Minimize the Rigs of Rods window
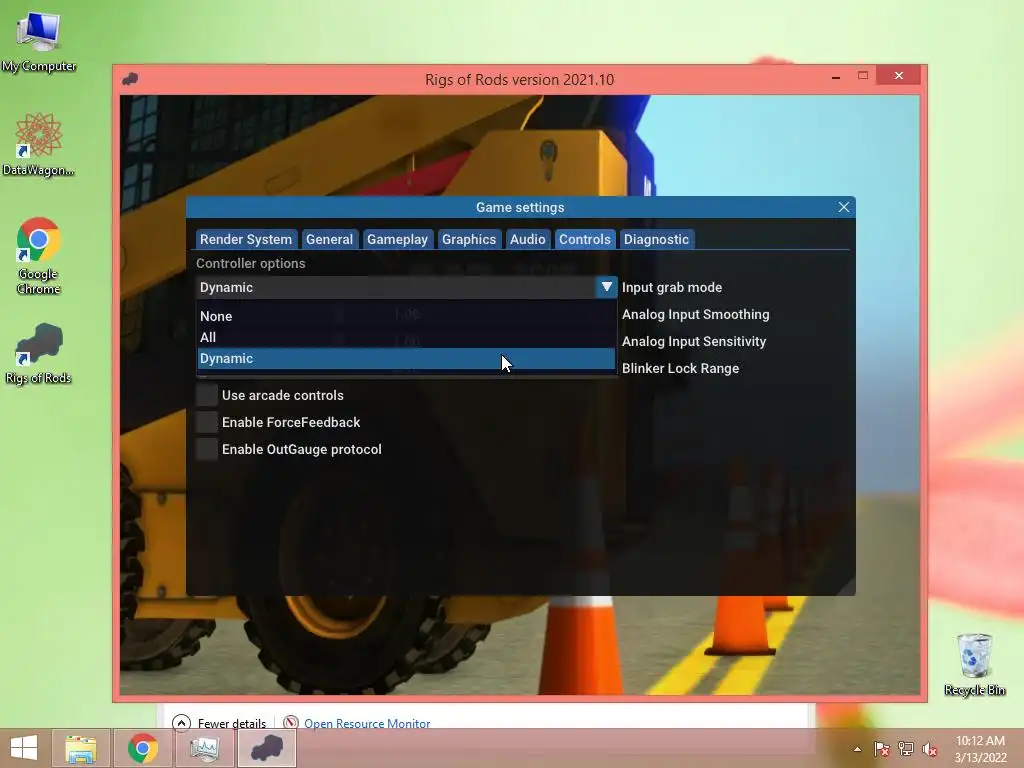1024x768 pixels. coord(836,76)
